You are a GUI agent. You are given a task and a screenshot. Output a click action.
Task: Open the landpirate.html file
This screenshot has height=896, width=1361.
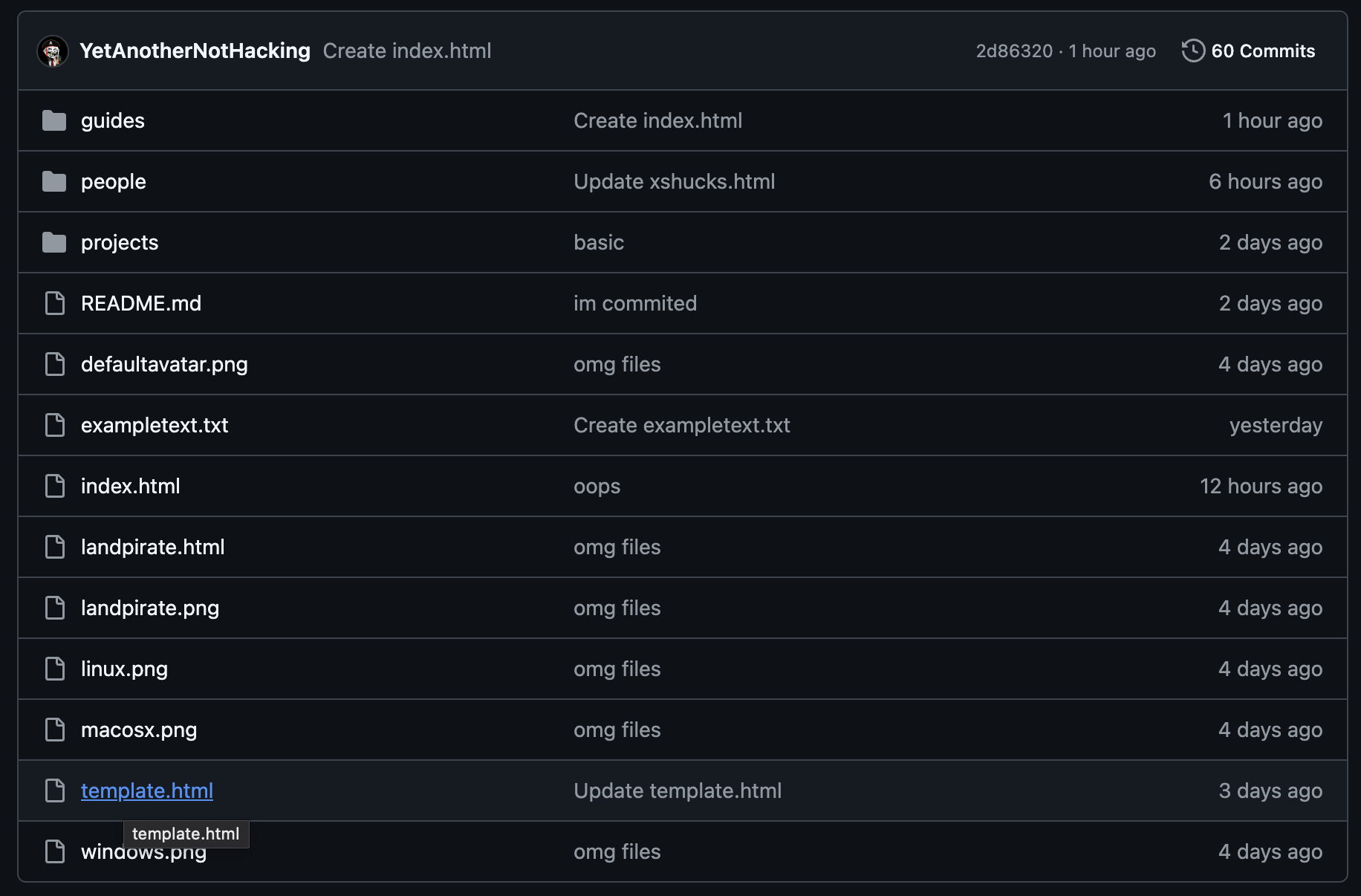(153, 547)
